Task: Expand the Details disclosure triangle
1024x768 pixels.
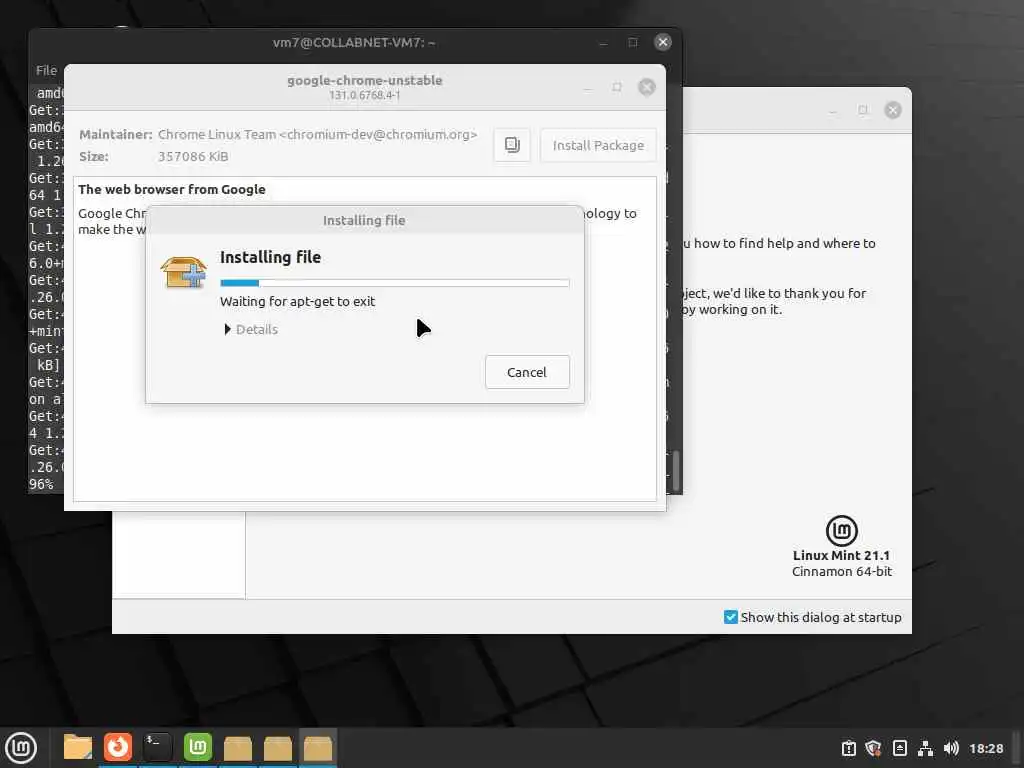Action: point(227,329)
